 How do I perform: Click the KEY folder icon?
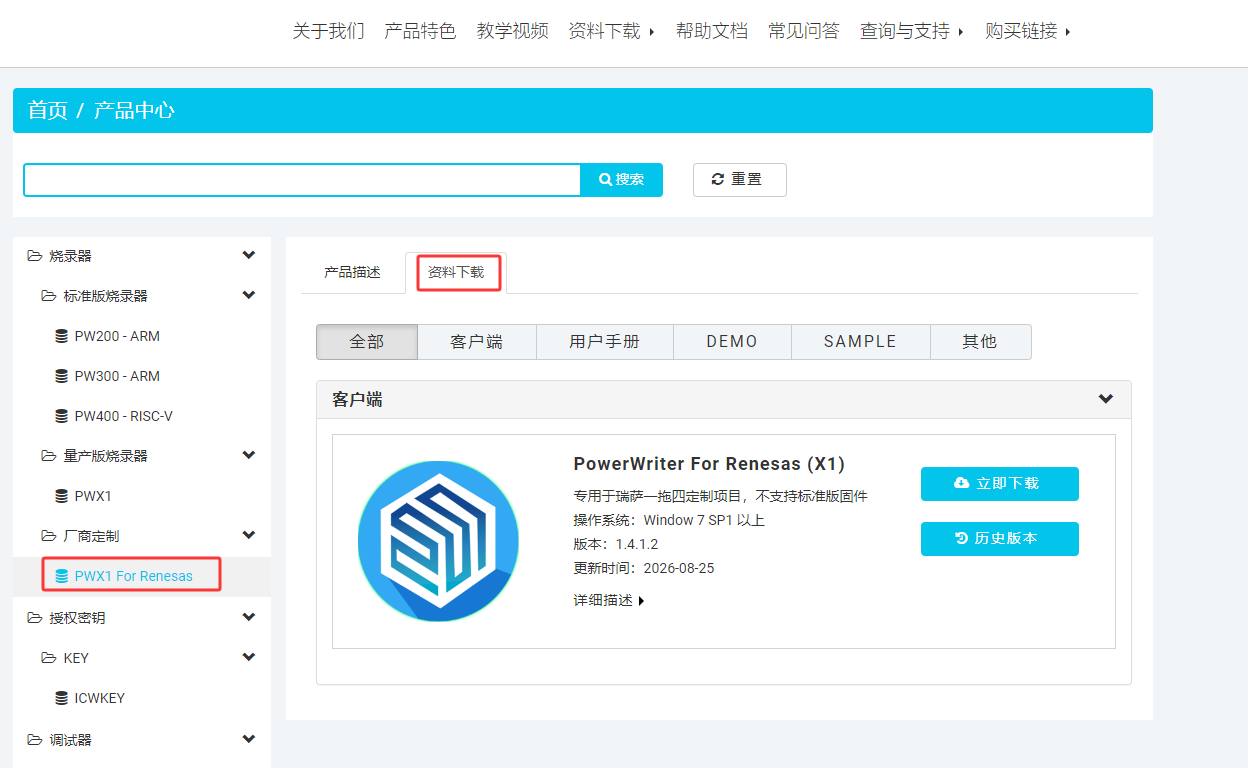[49, 658]
